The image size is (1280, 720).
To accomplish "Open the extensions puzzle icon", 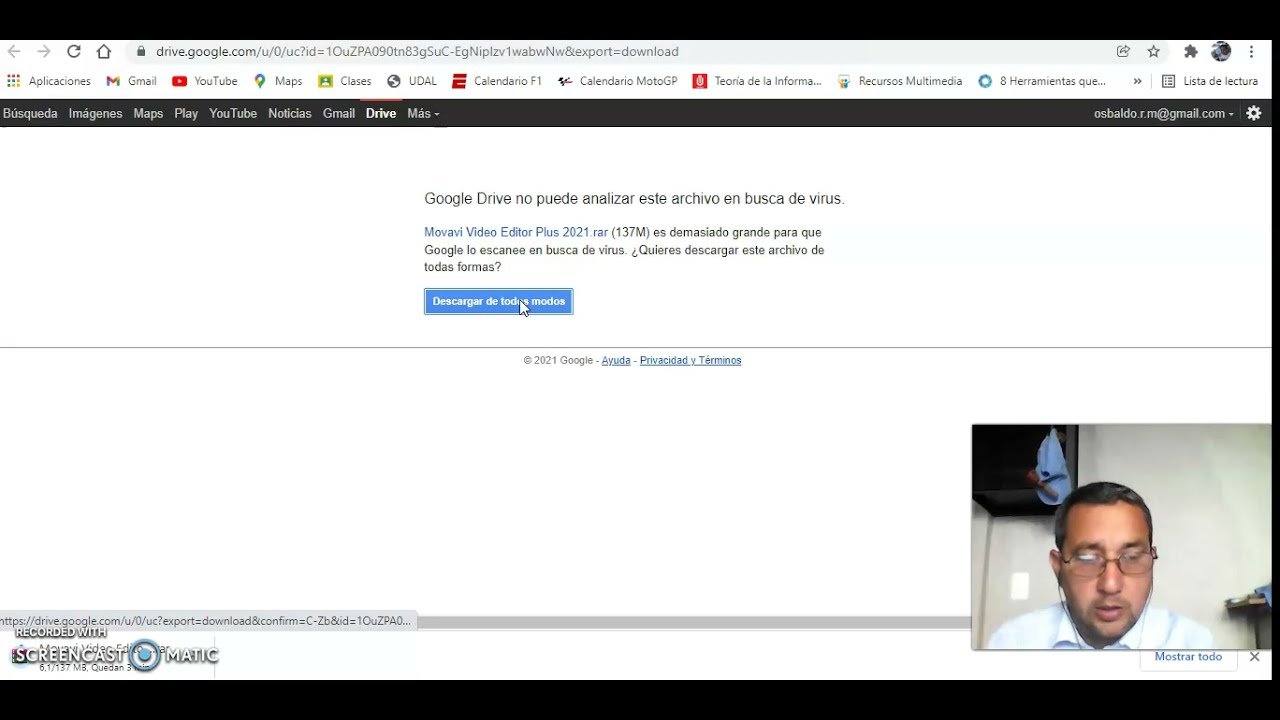I will tap(1190, 51).
